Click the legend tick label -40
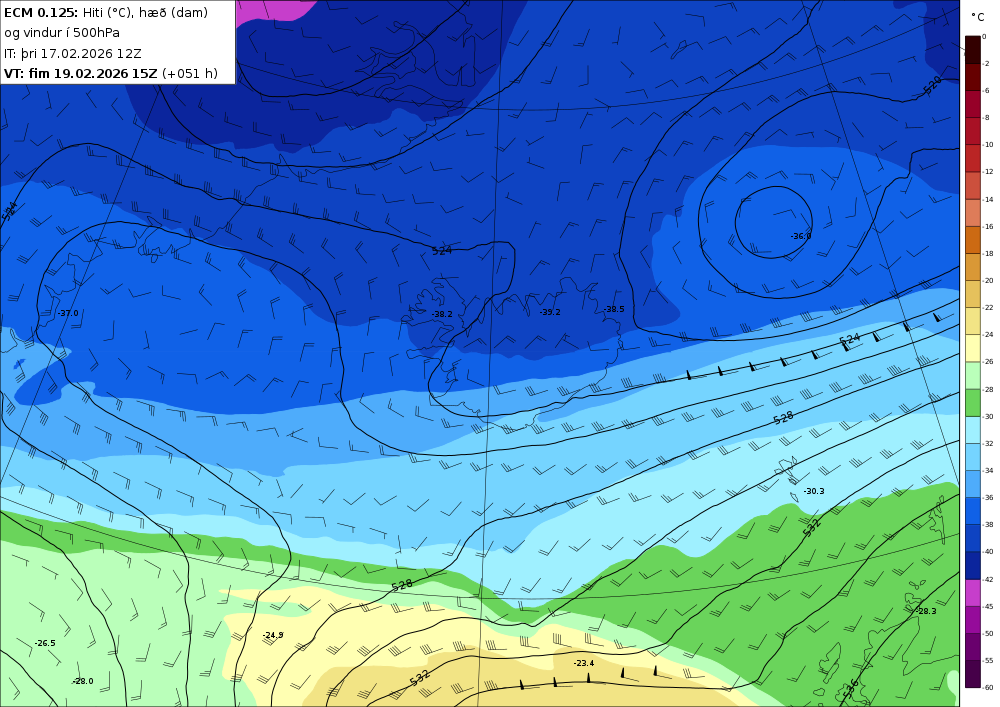1000x707 pixels. click(987, 552)
